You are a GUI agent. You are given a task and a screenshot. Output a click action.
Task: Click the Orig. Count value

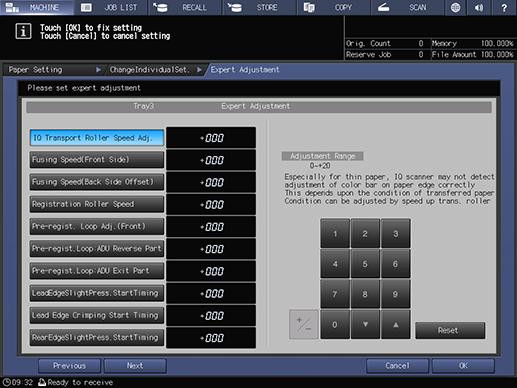(x=421, y=43)
